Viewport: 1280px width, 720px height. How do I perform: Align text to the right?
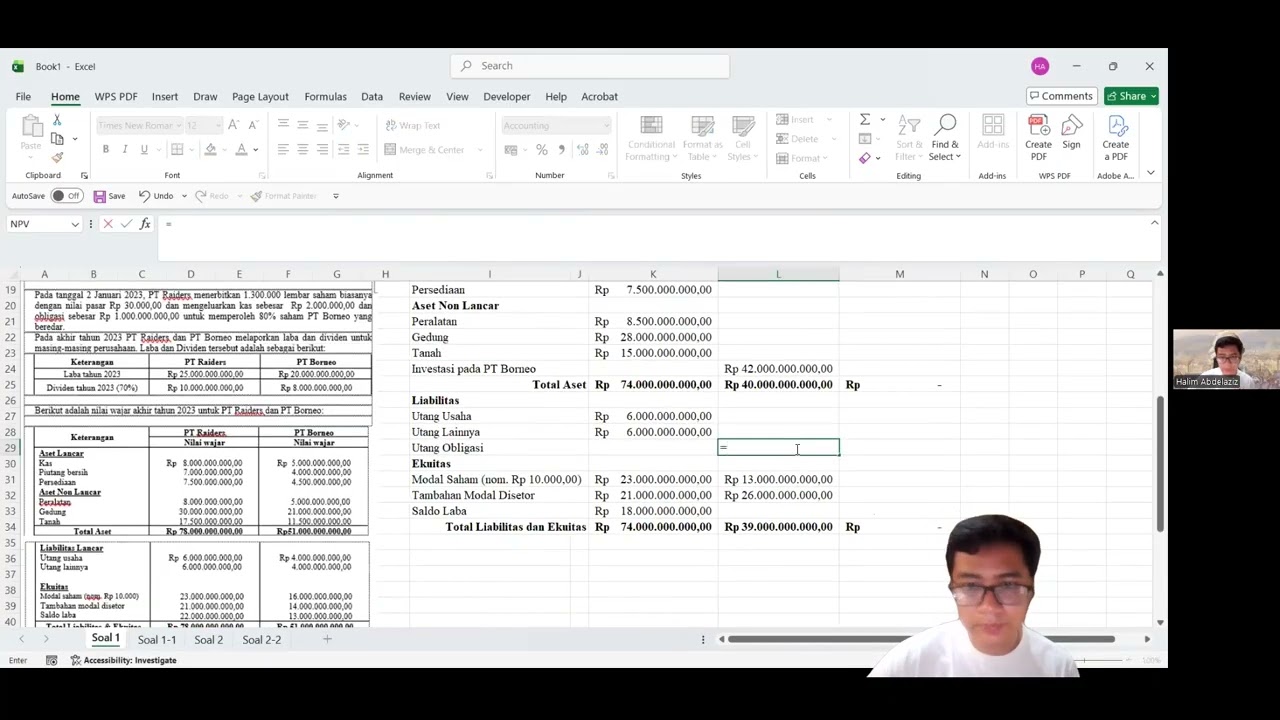[322, 149]
